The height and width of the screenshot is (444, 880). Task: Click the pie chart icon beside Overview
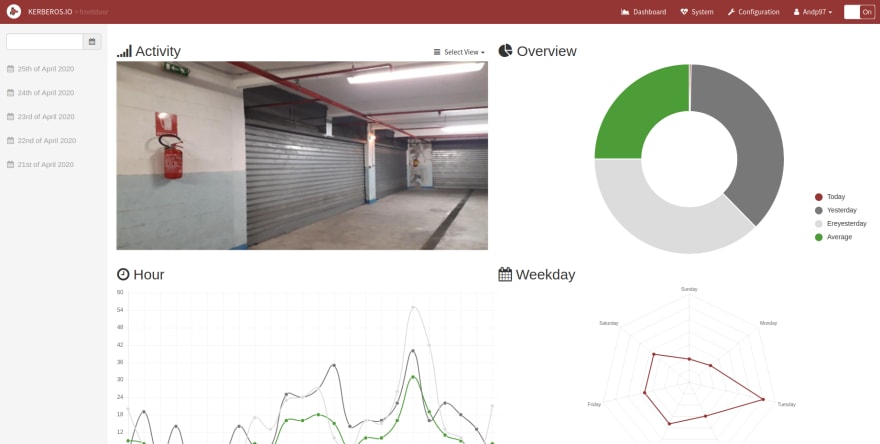(505, 51)
